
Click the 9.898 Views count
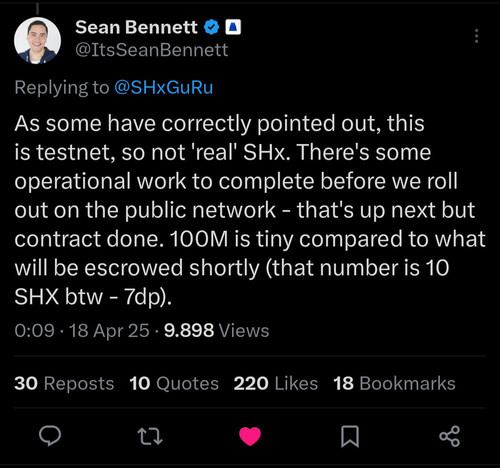[x=217, y=331]
